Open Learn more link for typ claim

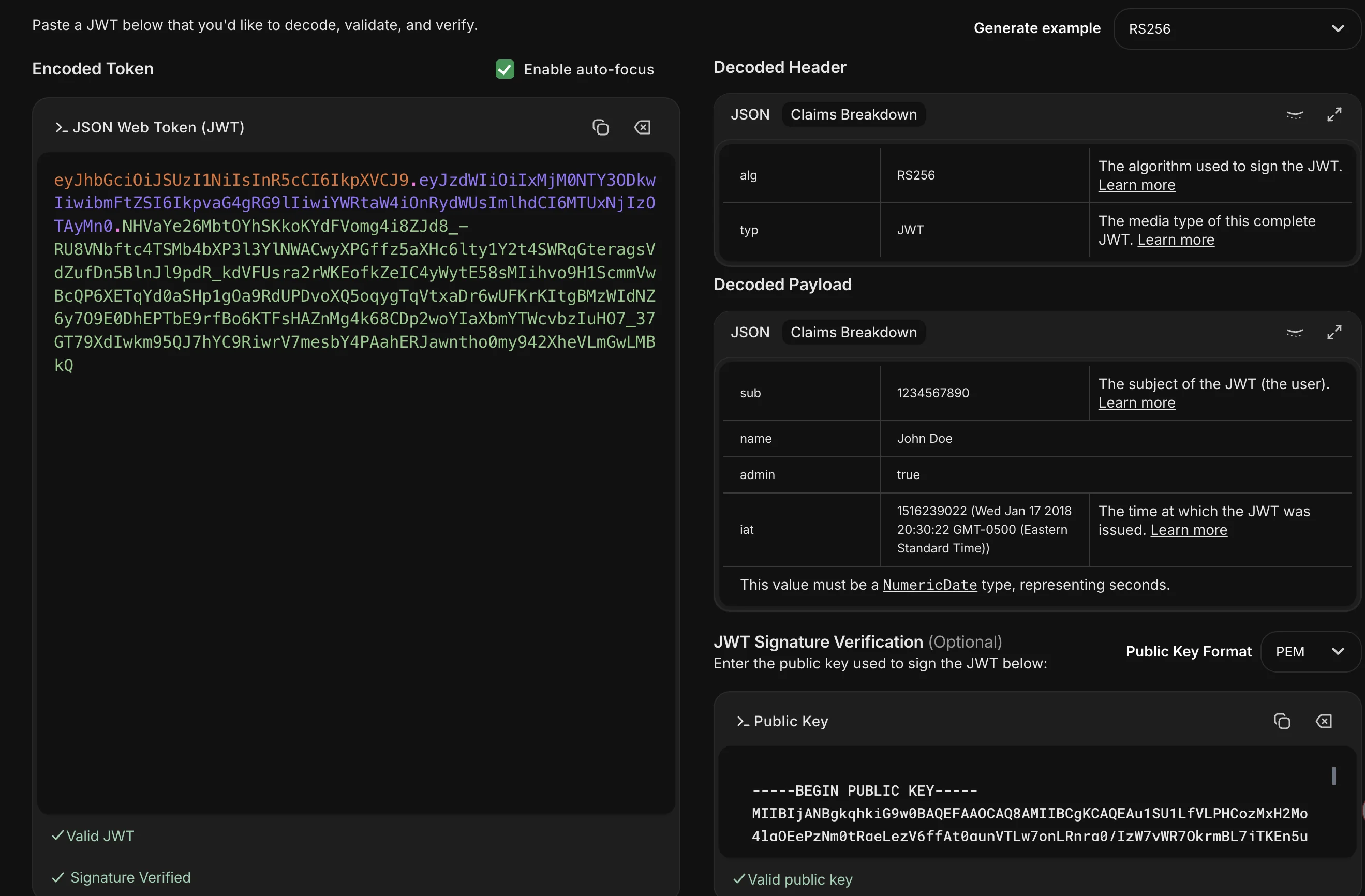[1176, 240]
